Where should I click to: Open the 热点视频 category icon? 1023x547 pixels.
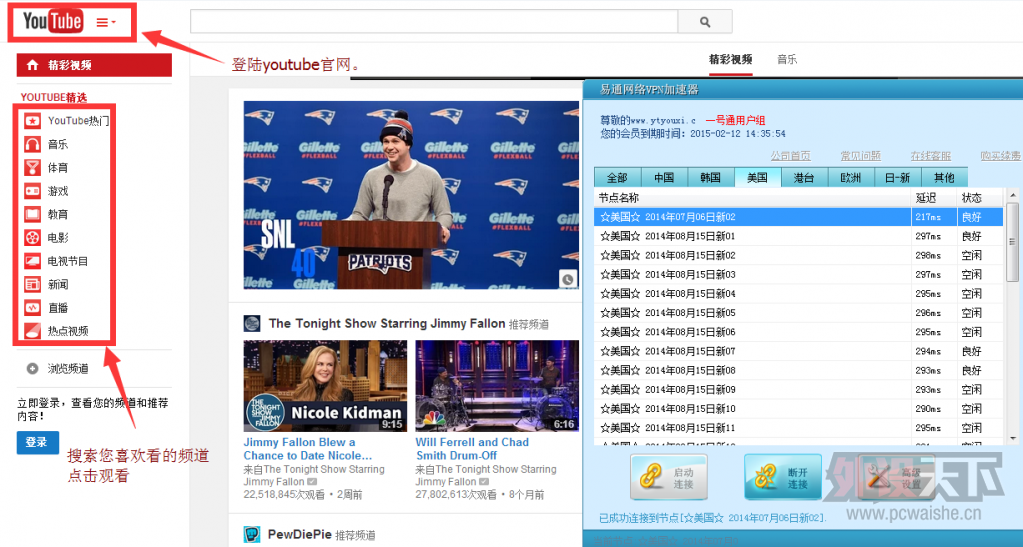tap(33, 331)
